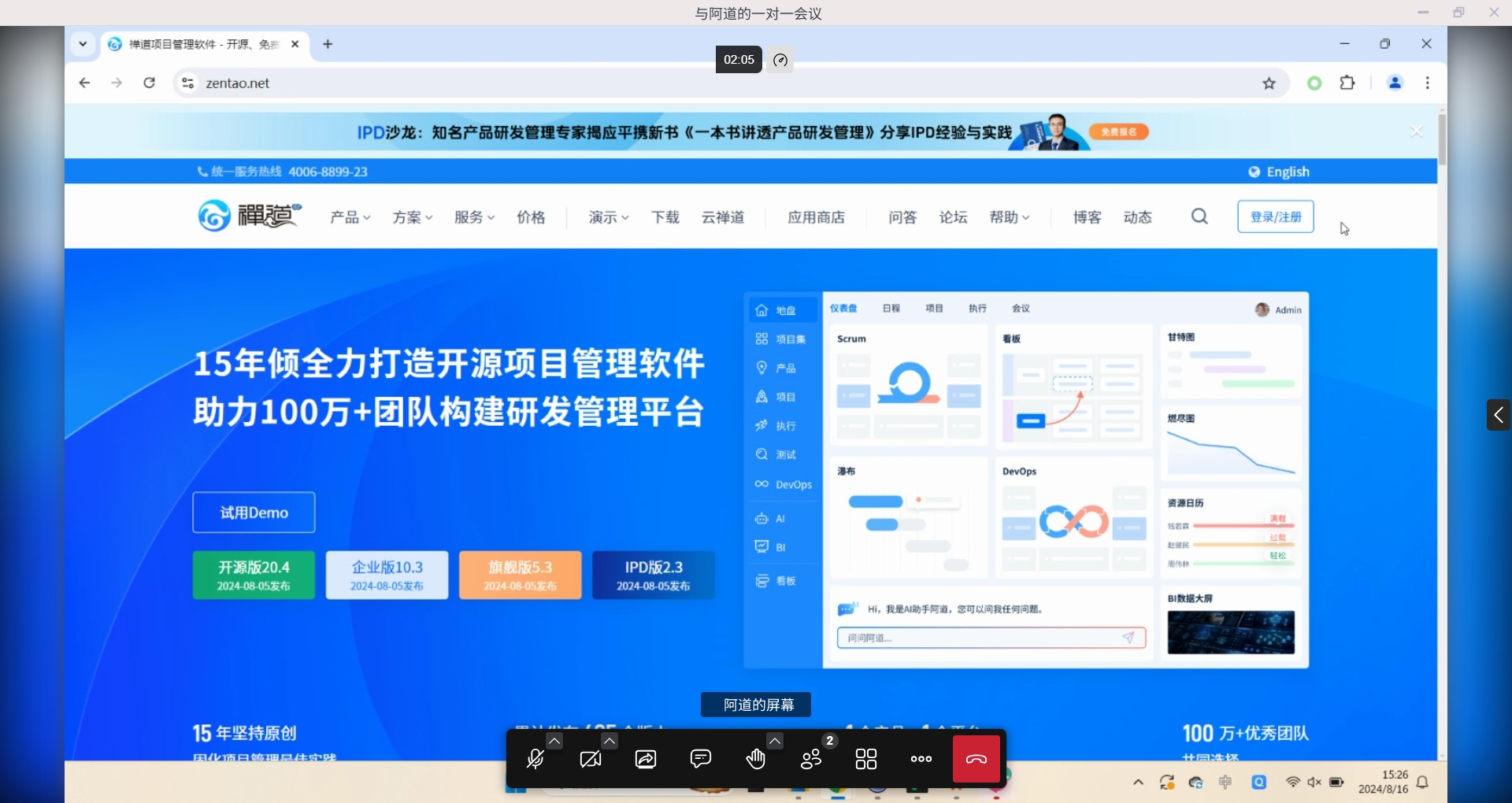
Task: Select the 开源版20.4 download tile
Action: tap(254, 575)
